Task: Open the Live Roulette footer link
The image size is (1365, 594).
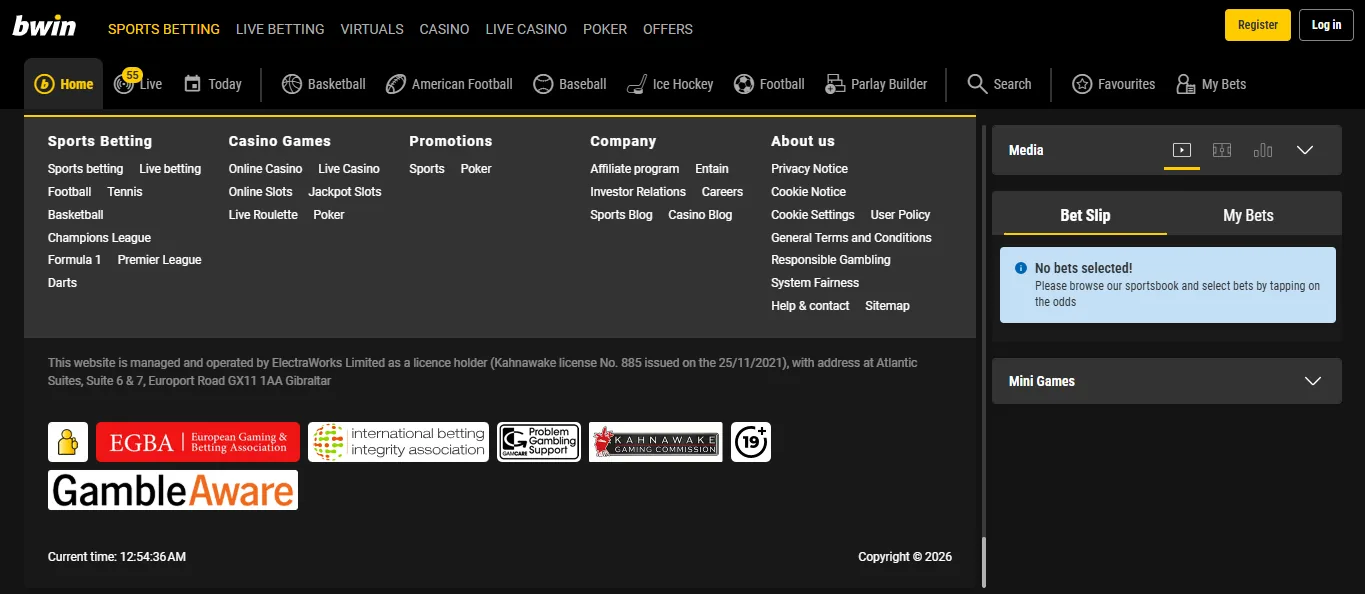Action: pos(263,215)
